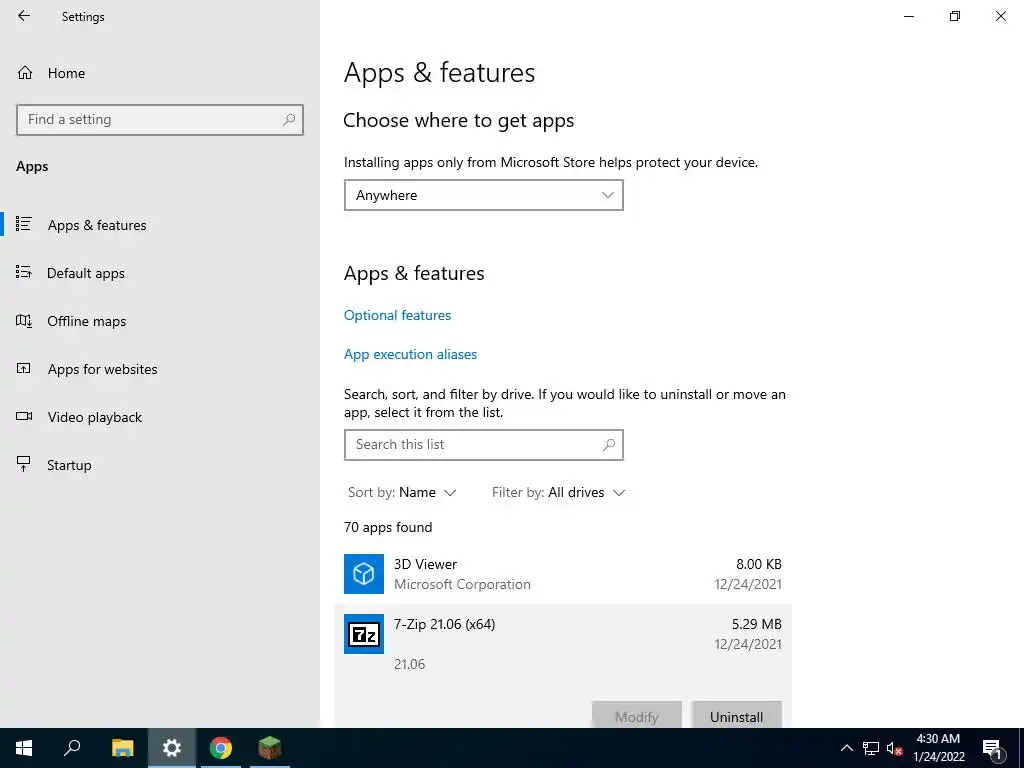Open Apps for websites settings
Image resolution: width=1024 pixels, height=768 pixels.
pyautogui.click(x=160, y=369)
